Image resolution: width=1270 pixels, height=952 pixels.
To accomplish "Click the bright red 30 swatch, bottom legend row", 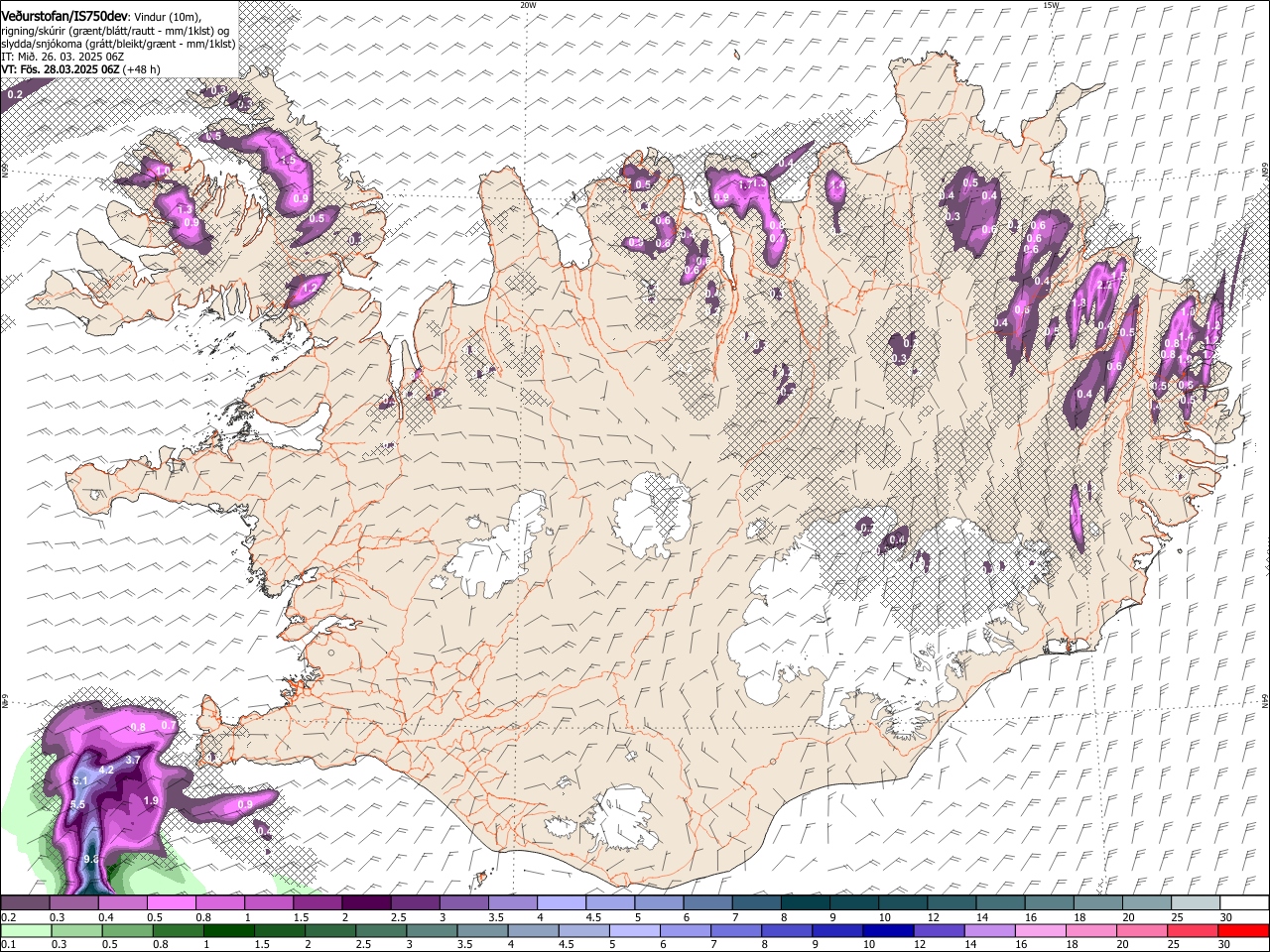I will [x=1243, y=930].
